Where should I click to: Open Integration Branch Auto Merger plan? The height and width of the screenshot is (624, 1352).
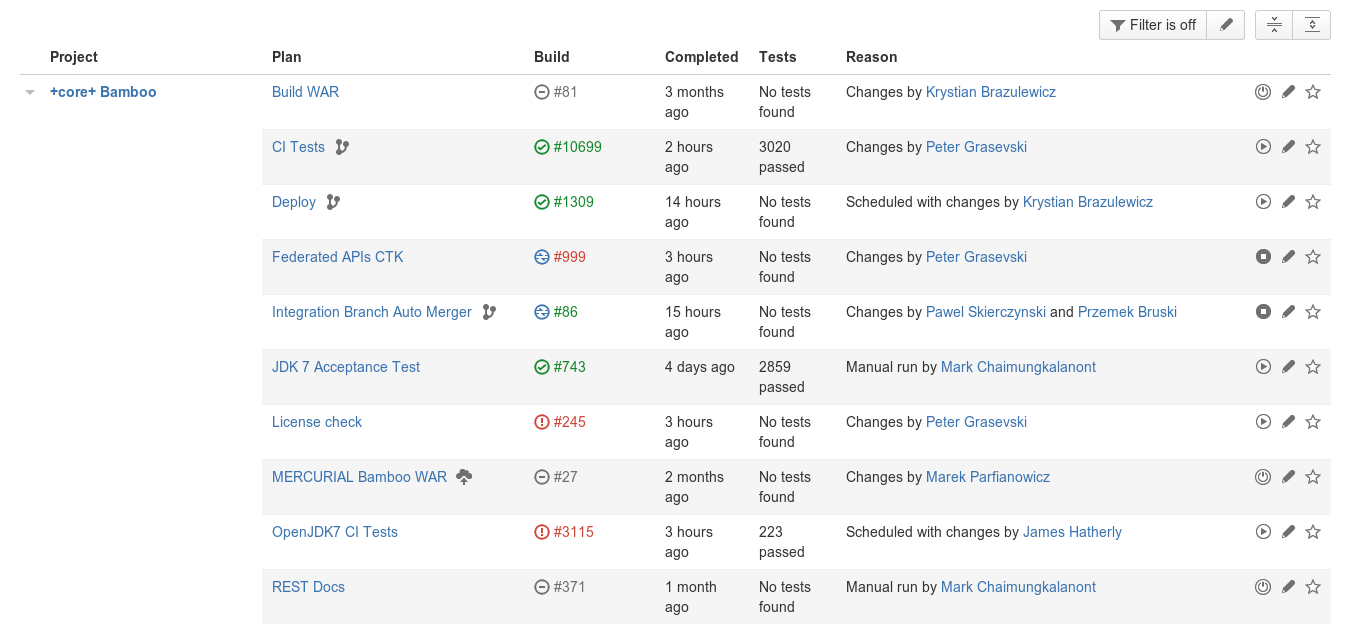[x=371, y=312]
